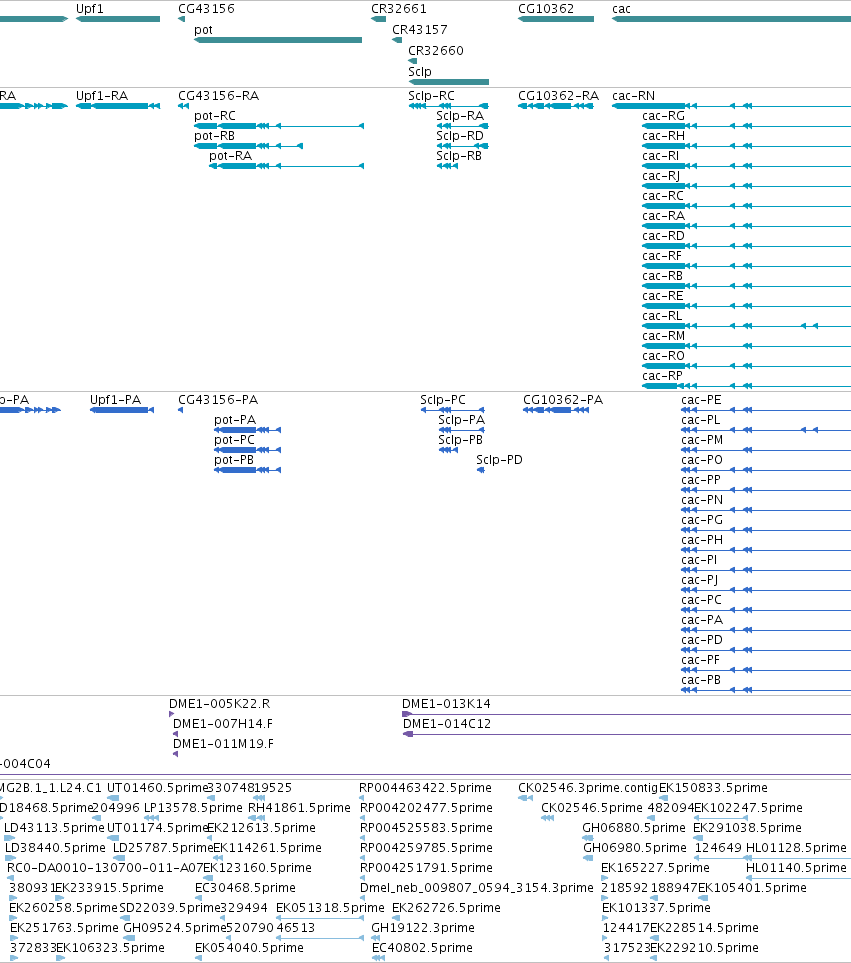Click the HL01128.5prime EST label
Viewport: 851px width, 963px height.
pos(796,848)
